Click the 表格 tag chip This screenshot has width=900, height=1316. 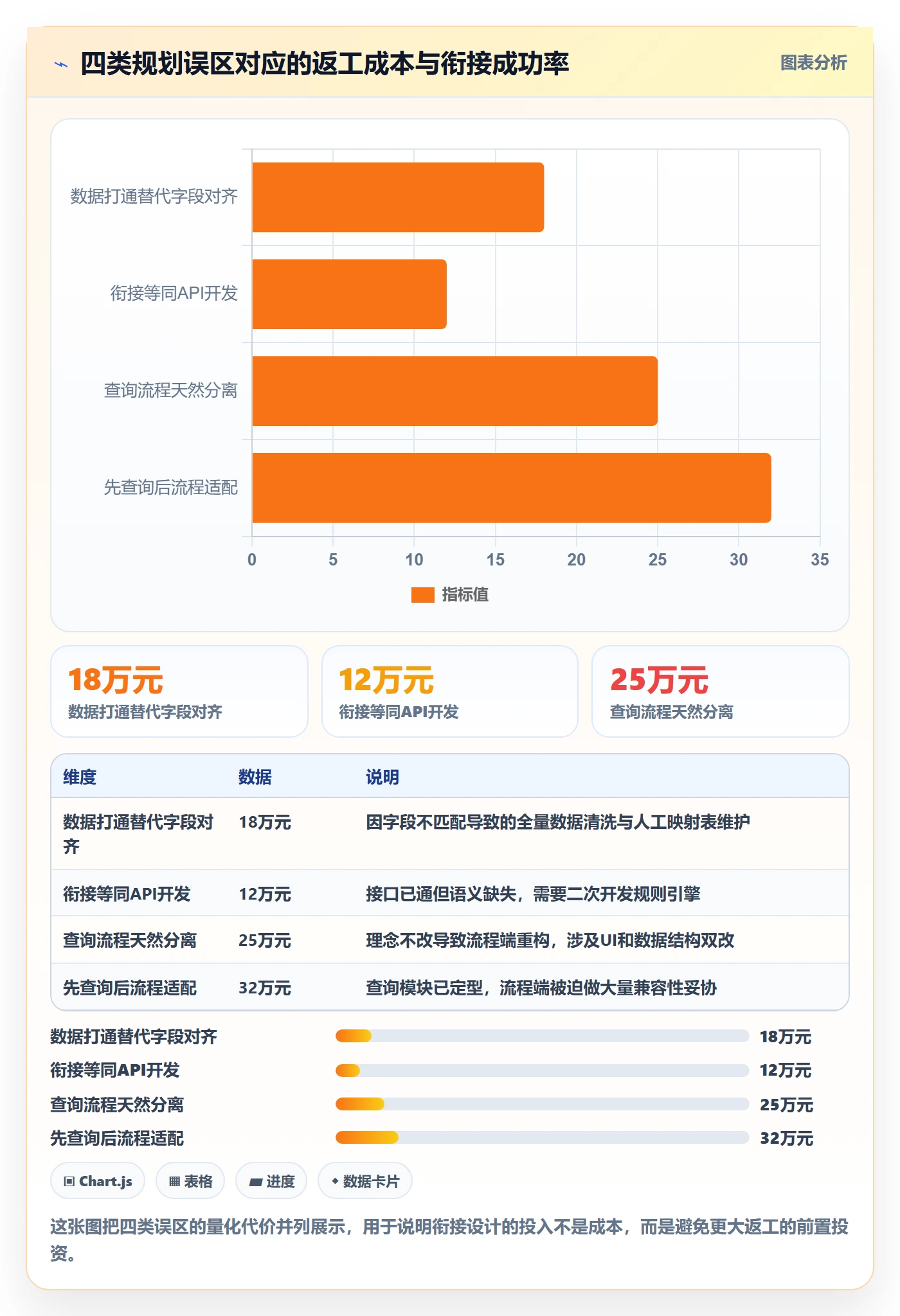click(x=190, y=1181)
